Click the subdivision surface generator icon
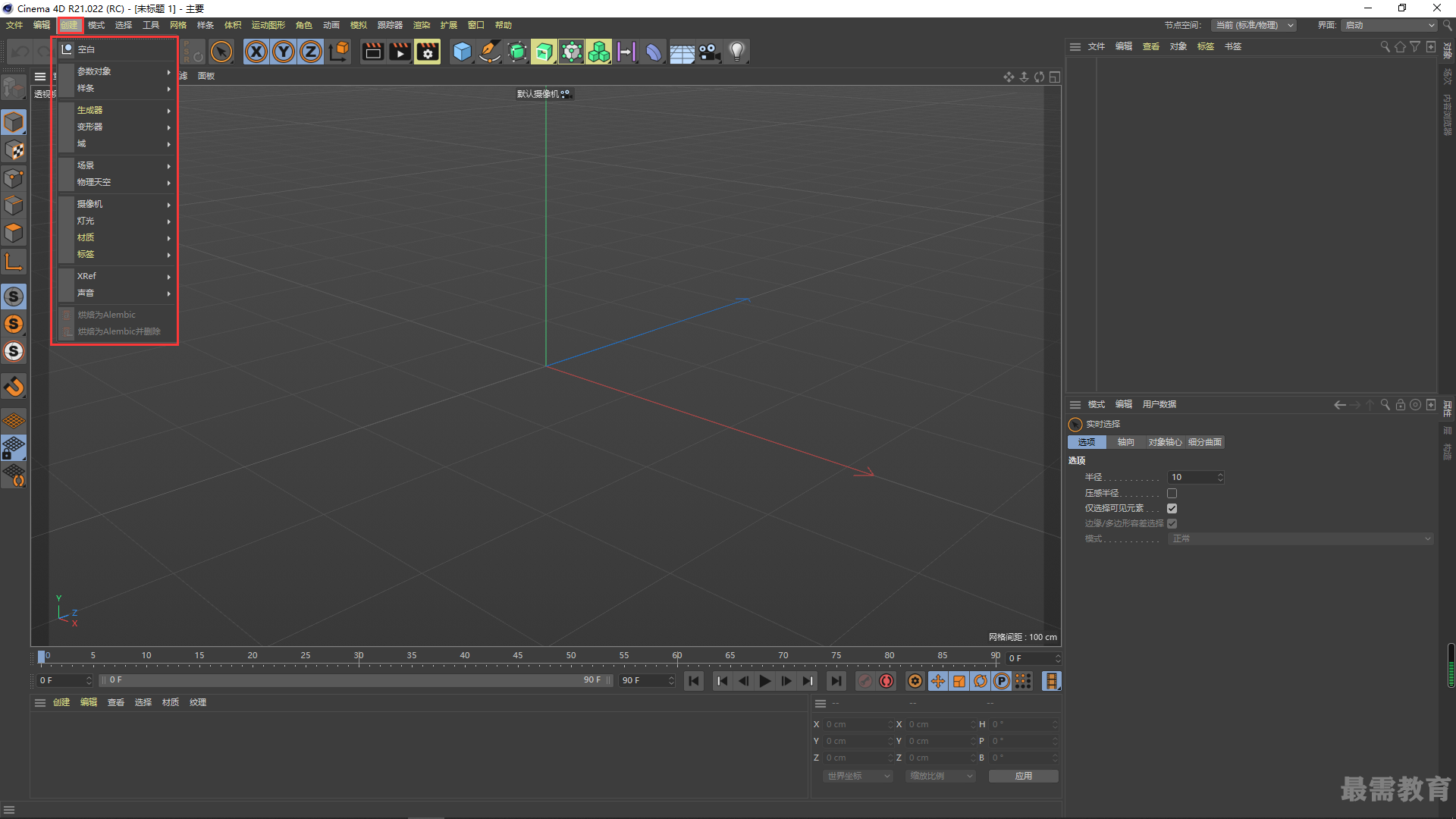The height and width of the screenshot is (819, 1456). [517, 52]
